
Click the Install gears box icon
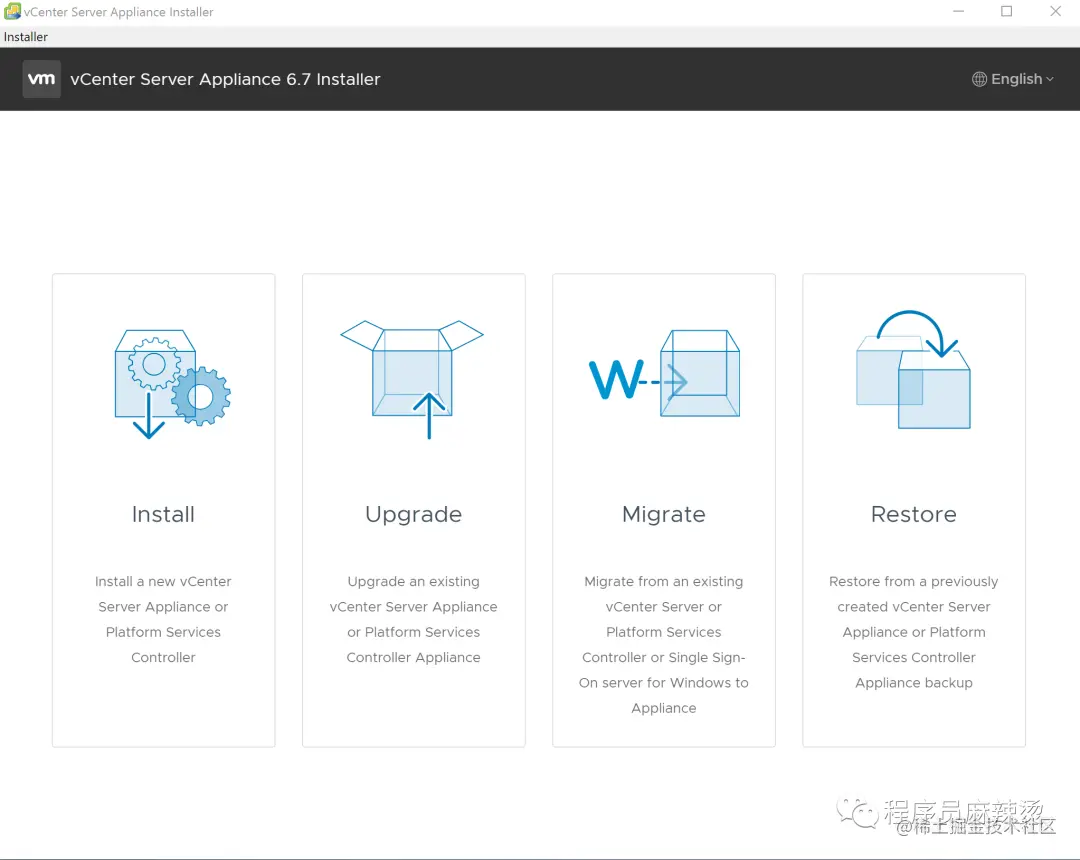[172, 384]
